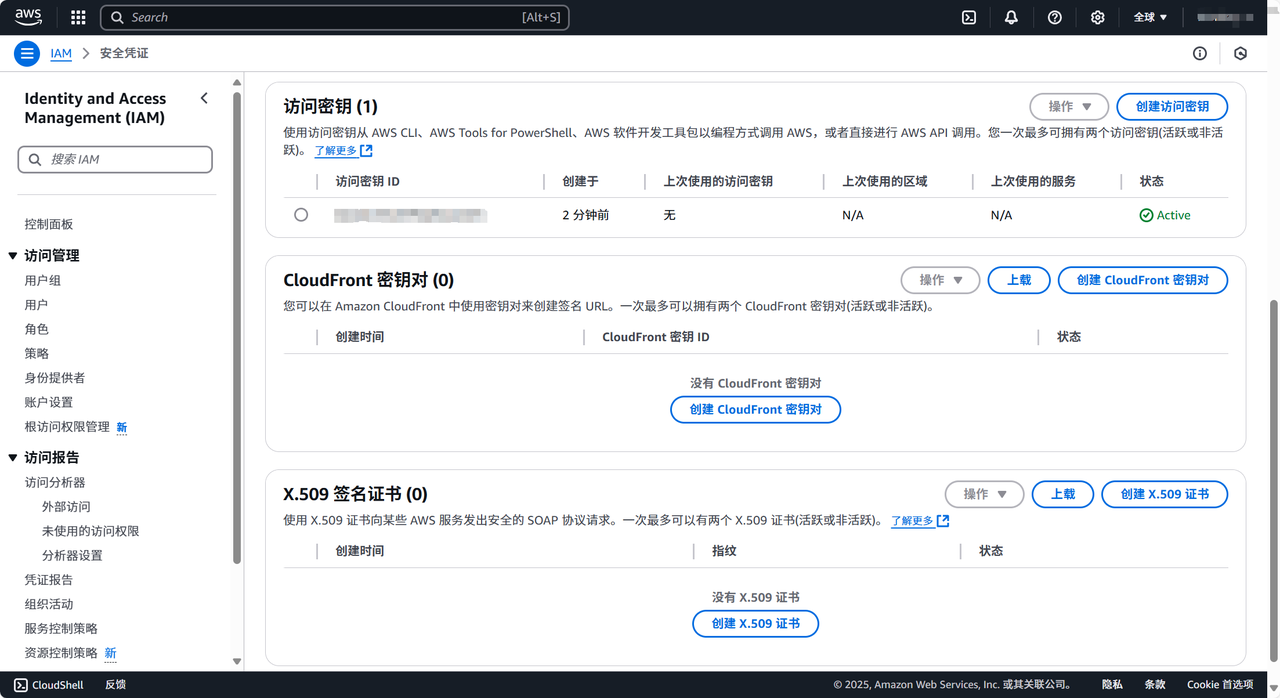Click the IAM breadcrumb link
The height and width of the screenshot is (698, 1280).
click(61, 53)
